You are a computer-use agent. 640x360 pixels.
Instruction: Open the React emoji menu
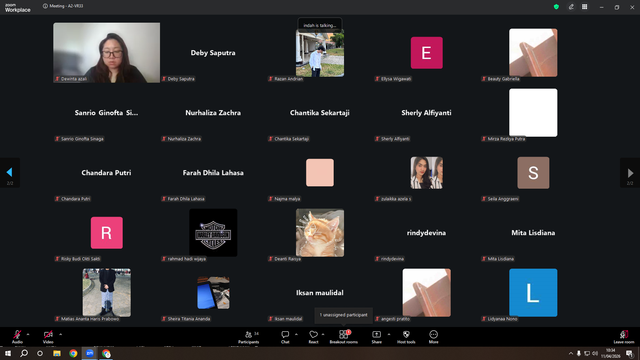pos(313,337)
